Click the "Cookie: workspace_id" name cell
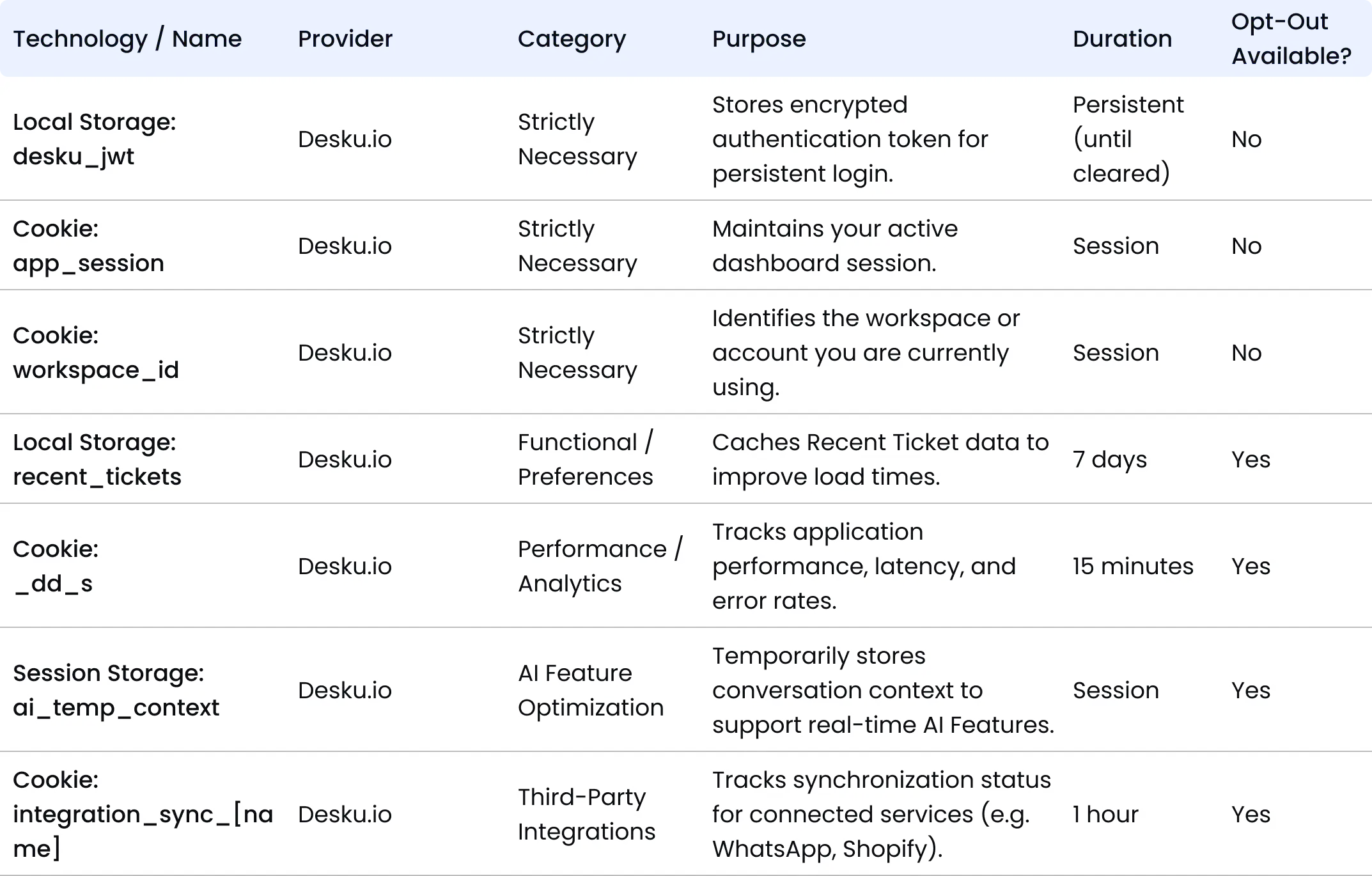This screenshot has width=1372, height=876. 96,353
